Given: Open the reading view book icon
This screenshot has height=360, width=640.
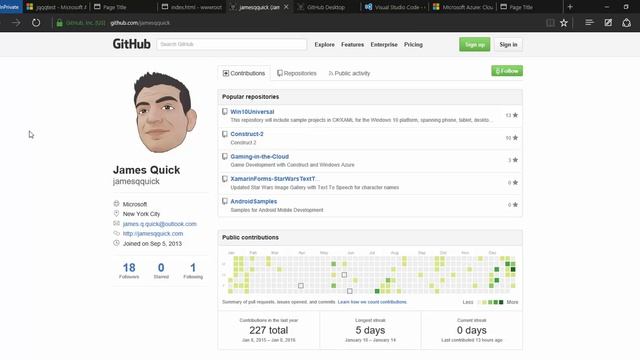Looking at the screenshot, I should (550, 23).
